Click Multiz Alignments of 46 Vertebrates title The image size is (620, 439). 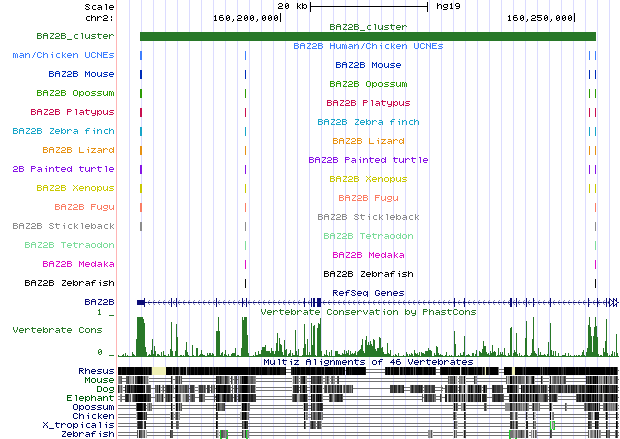tap(367, 362)
